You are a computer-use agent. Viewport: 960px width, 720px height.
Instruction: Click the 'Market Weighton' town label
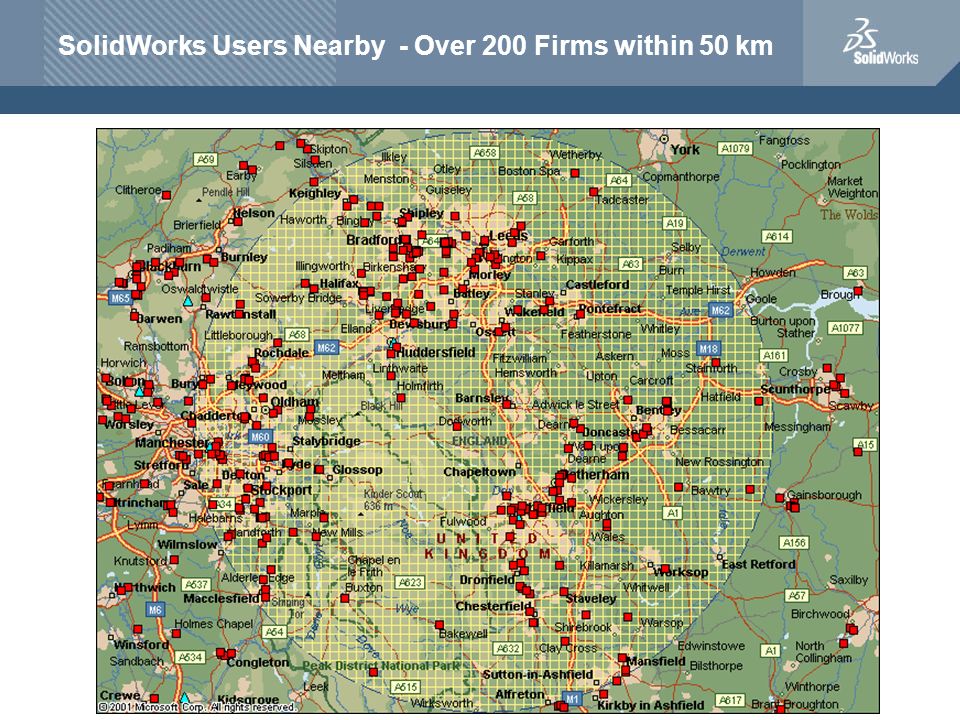[852, 187]
